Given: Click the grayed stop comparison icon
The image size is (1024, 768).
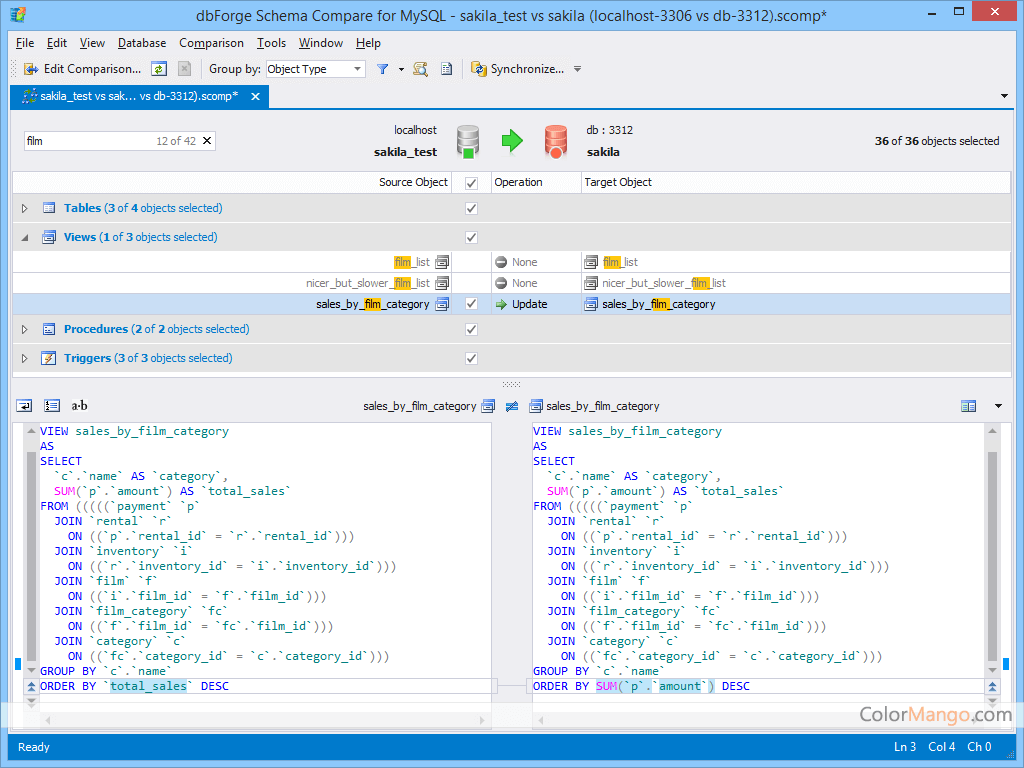Looking at the screenshot, I should click(x=185, y=69).
